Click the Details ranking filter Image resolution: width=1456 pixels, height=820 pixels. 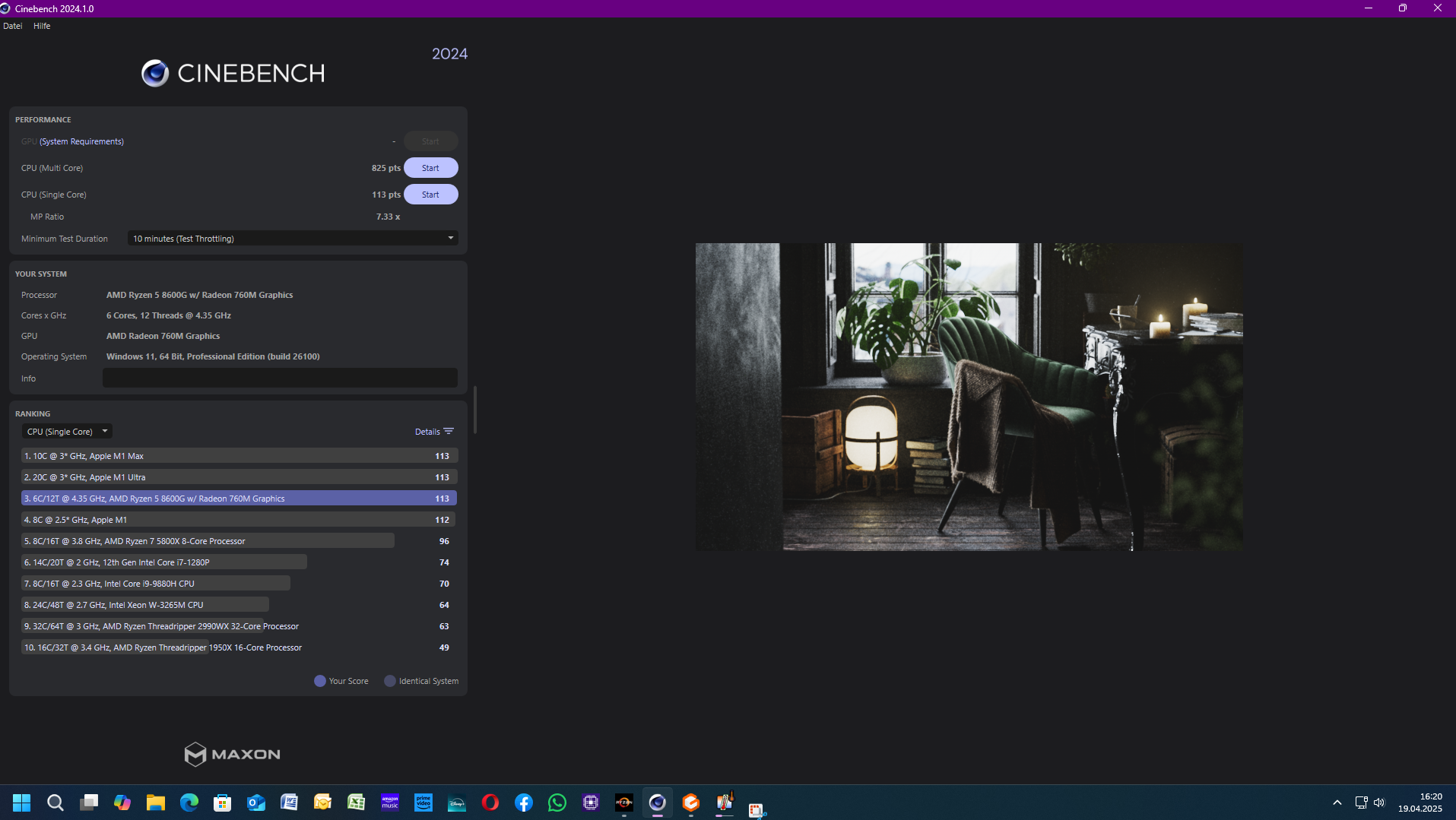(434, 432)
